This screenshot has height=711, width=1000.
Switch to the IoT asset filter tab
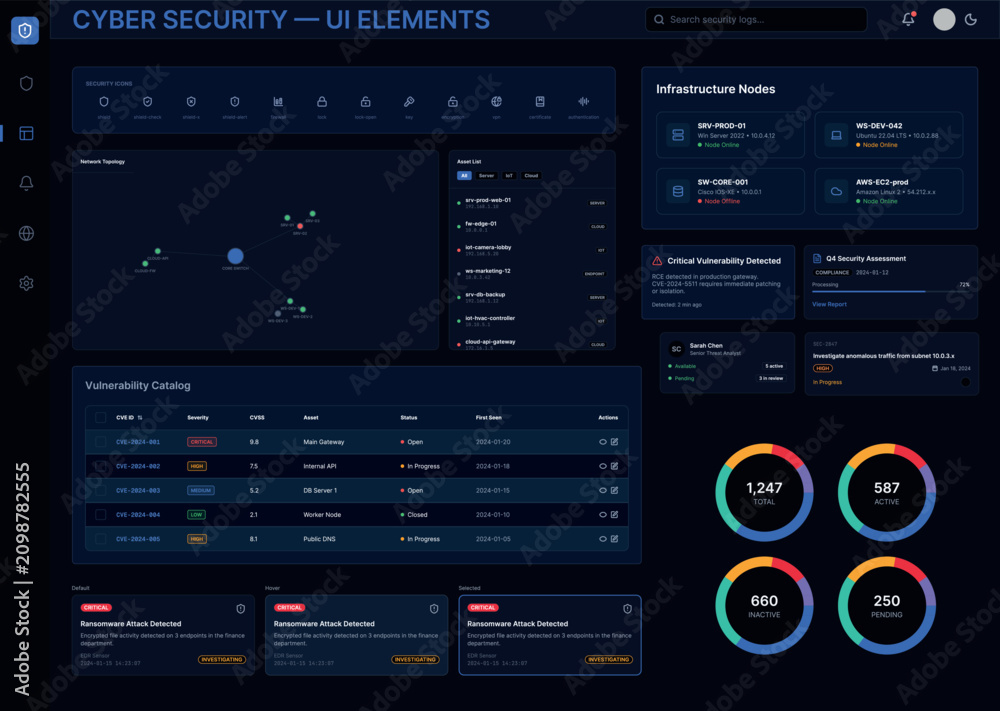coord(509,175)
